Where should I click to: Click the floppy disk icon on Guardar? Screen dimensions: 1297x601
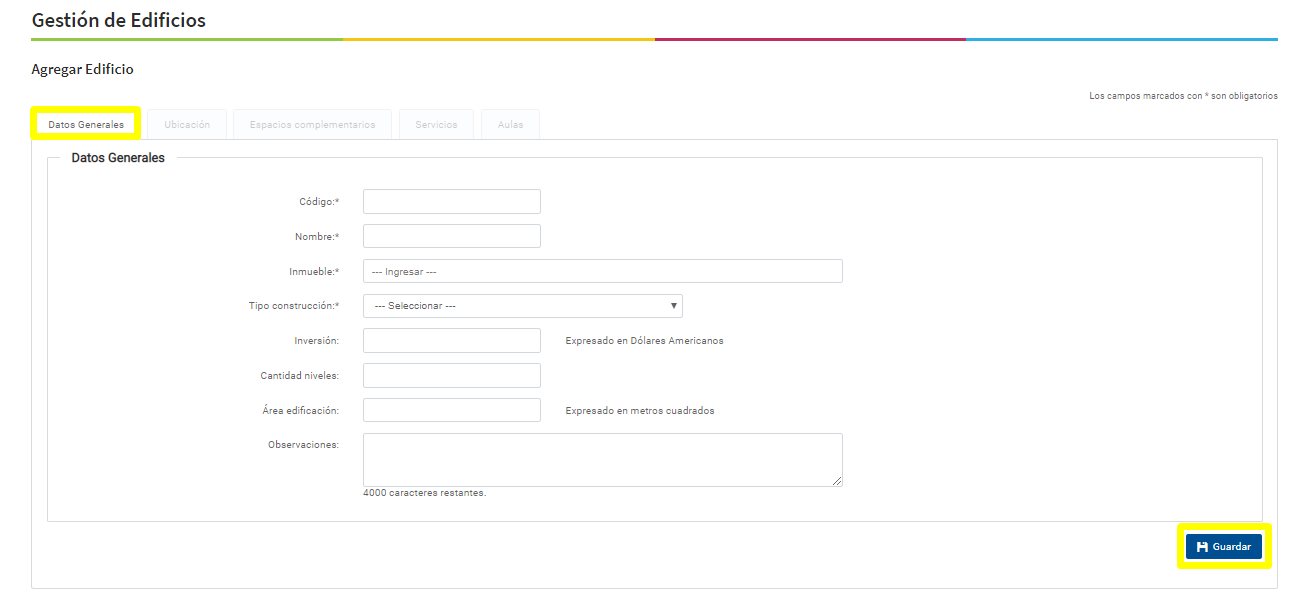[x=1202, y=547]
